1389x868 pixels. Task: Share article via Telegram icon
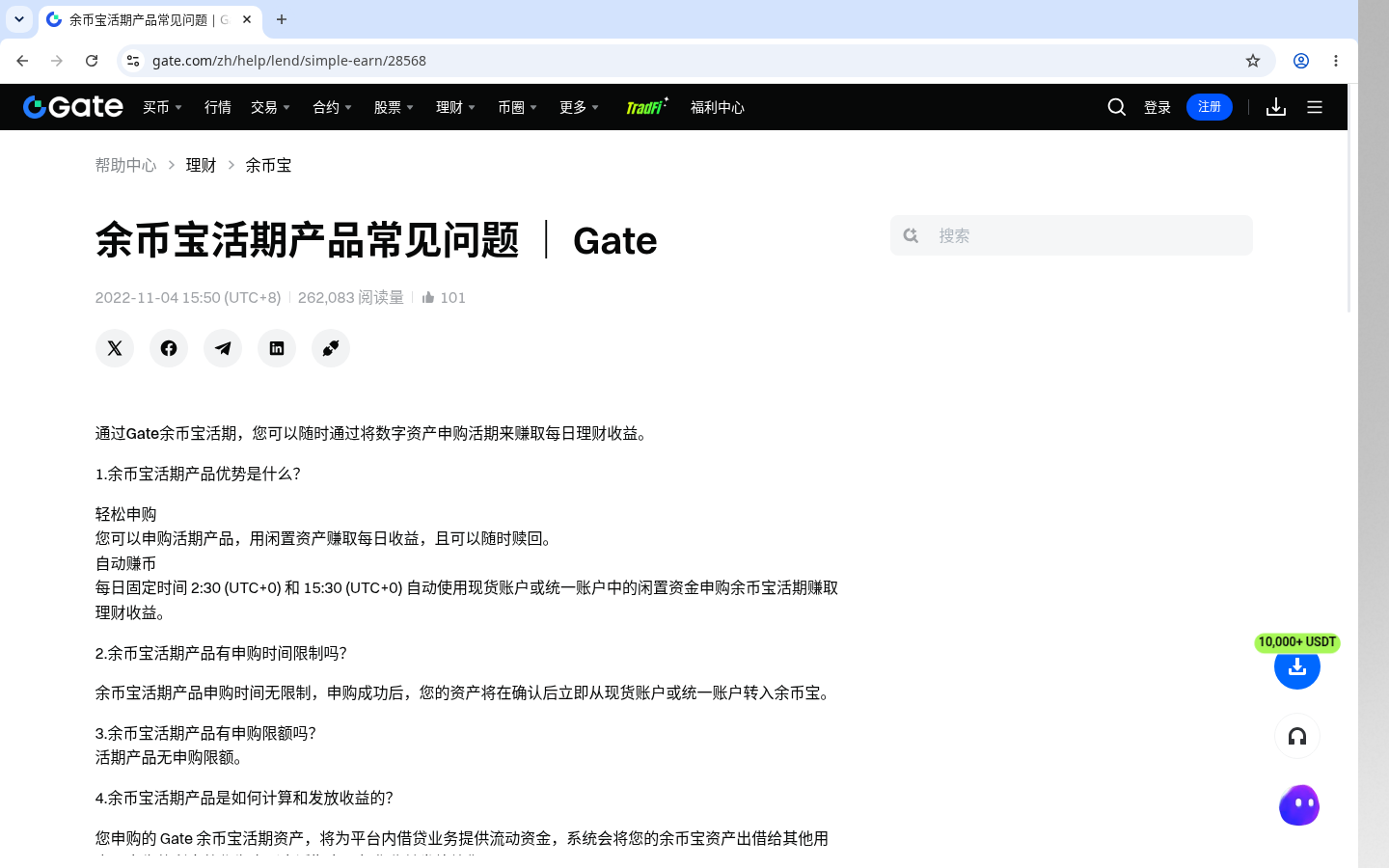click(223, 348)
